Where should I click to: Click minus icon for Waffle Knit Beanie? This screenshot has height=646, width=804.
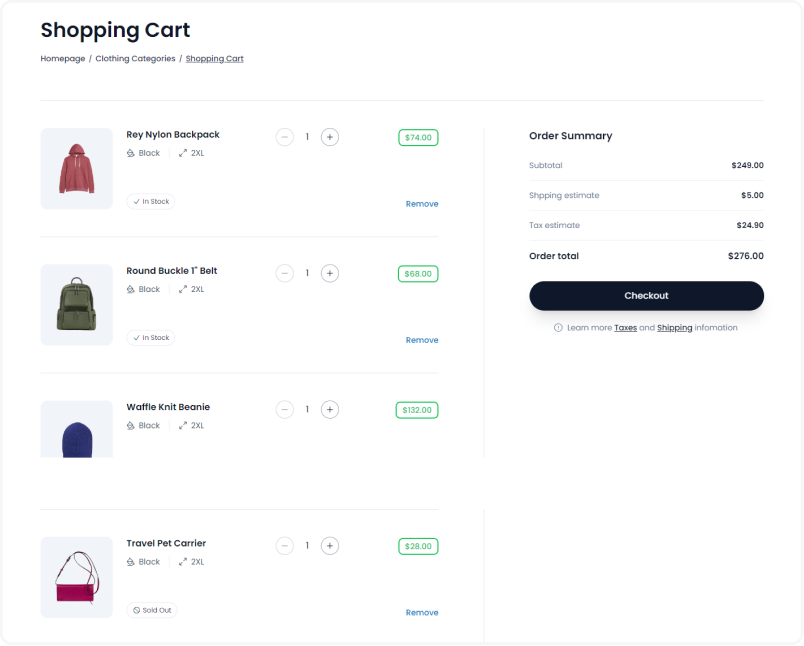[285, 410]
